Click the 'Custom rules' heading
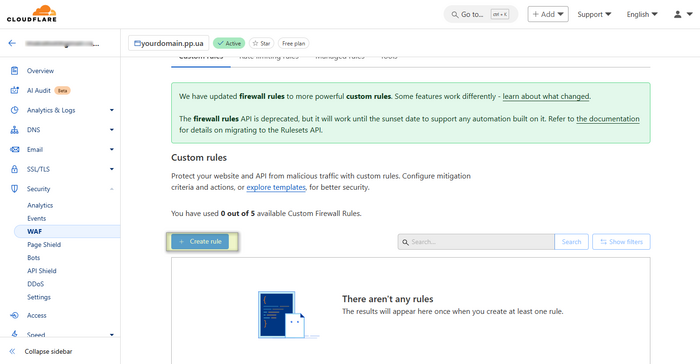 tap(199, 158)
